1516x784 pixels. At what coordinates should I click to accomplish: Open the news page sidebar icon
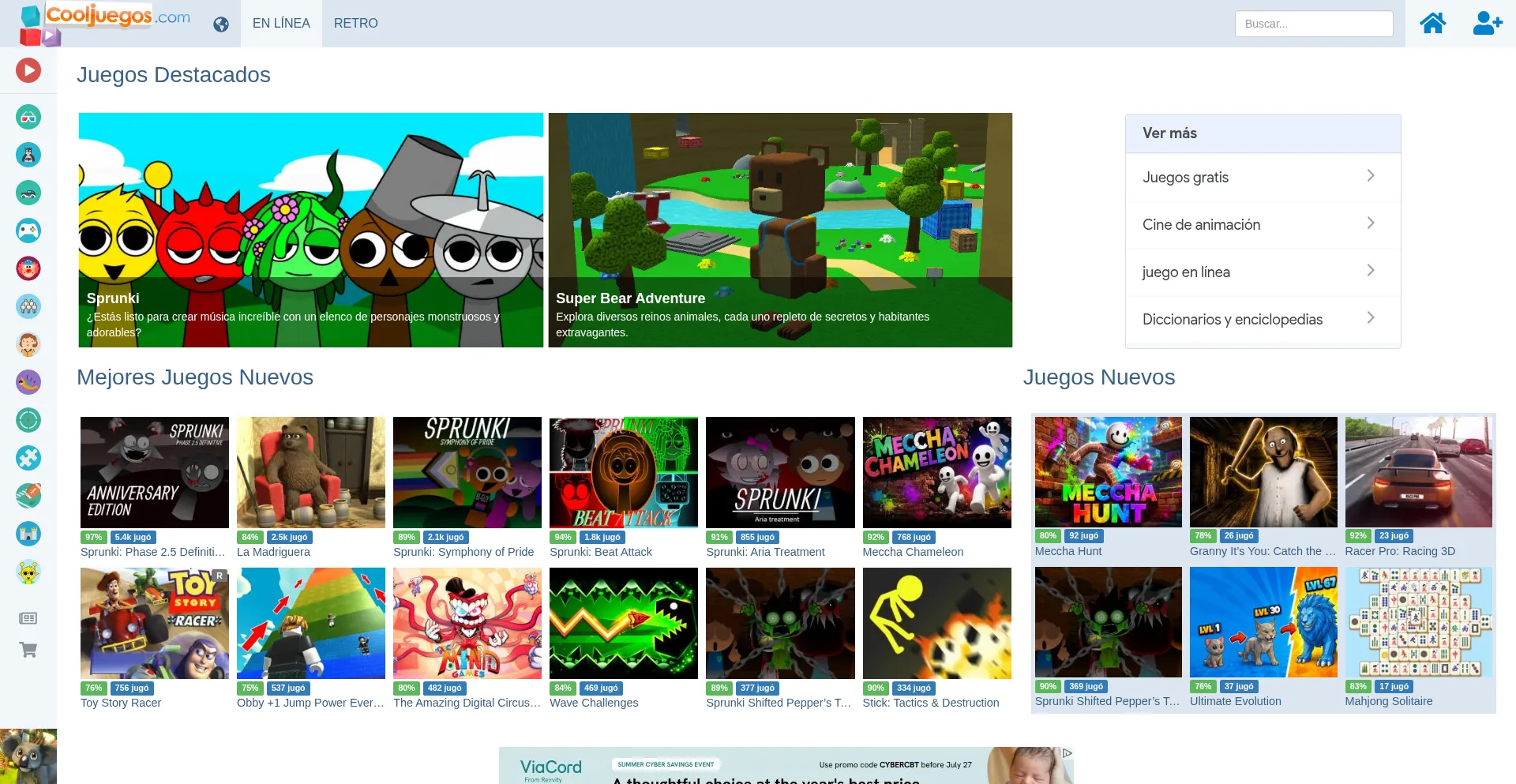[x=28, y=618]
